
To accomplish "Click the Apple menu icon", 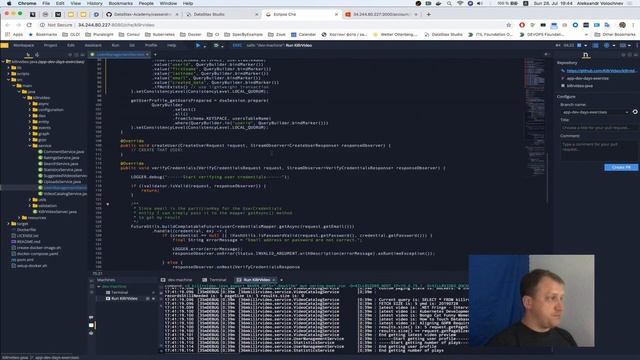I will click(9, 3).
